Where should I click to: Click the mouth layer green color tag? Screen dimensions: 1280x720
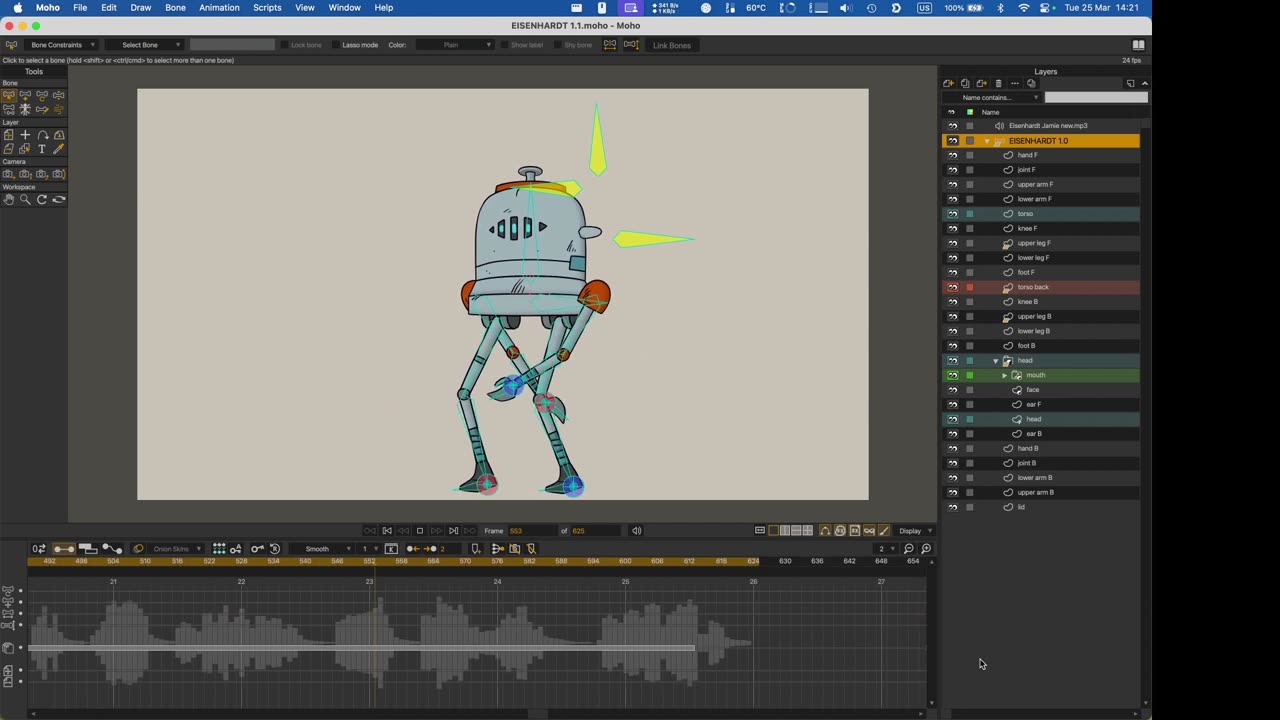969,375
